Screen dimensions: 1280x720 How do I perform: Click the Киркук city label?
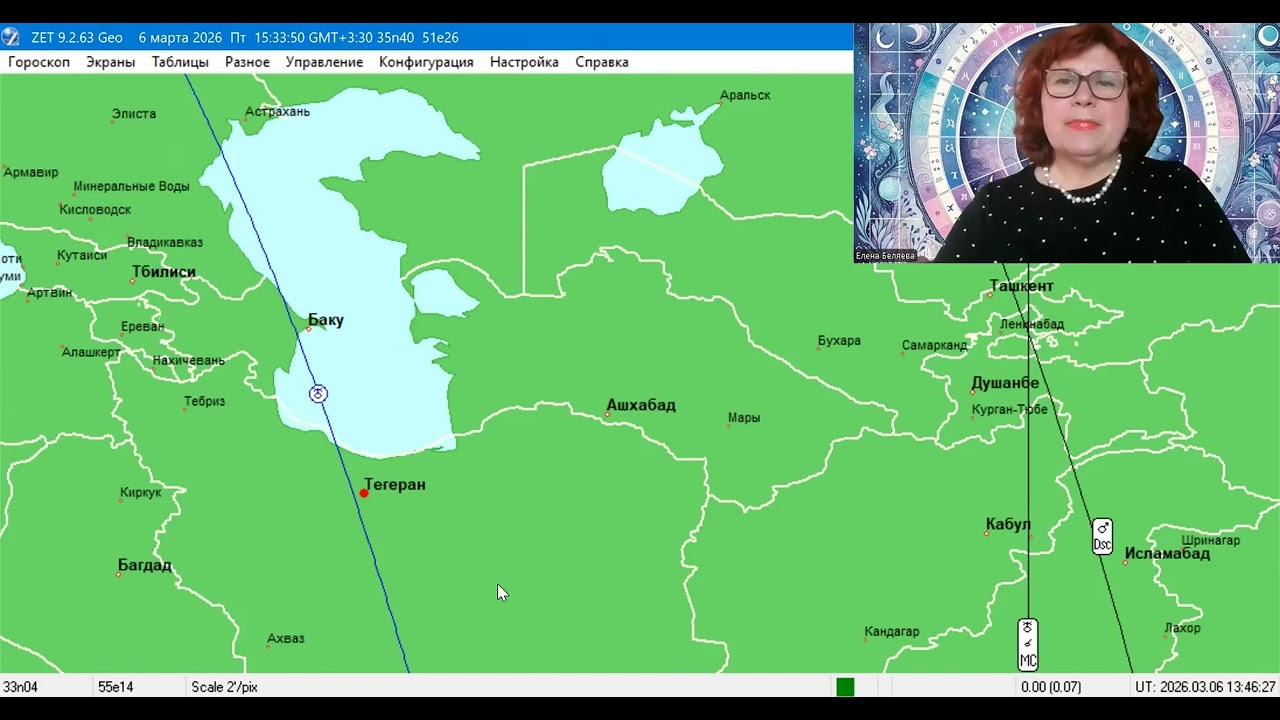[140, 492]
